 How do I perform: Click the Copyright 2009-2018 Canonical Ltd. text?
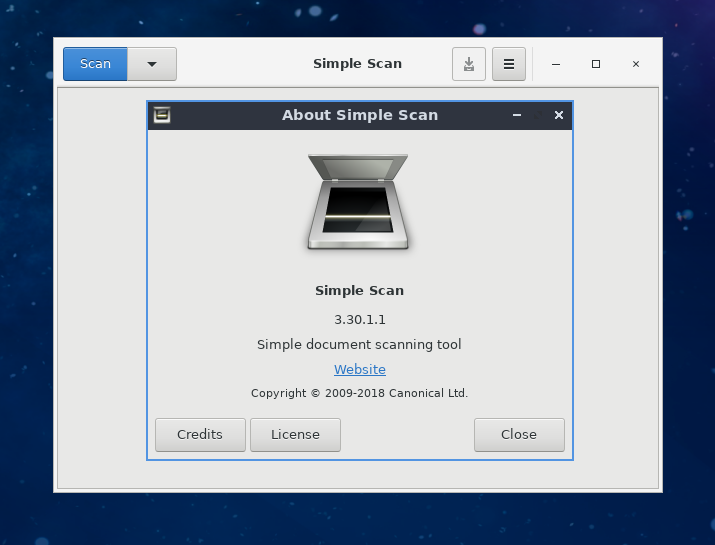pos(359,393)
